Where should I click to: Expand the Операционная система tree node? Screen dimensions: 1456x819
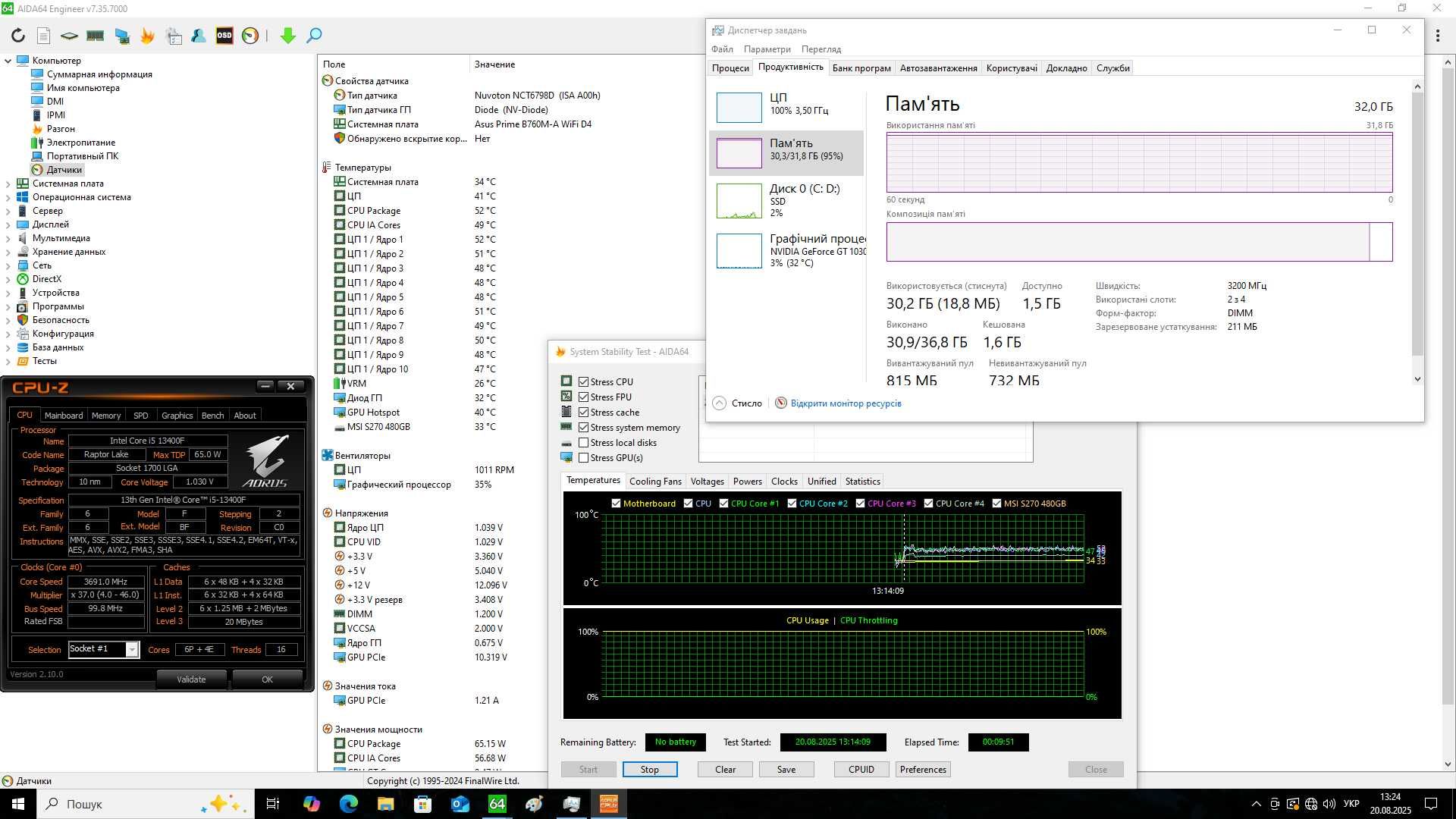[8, 197]
